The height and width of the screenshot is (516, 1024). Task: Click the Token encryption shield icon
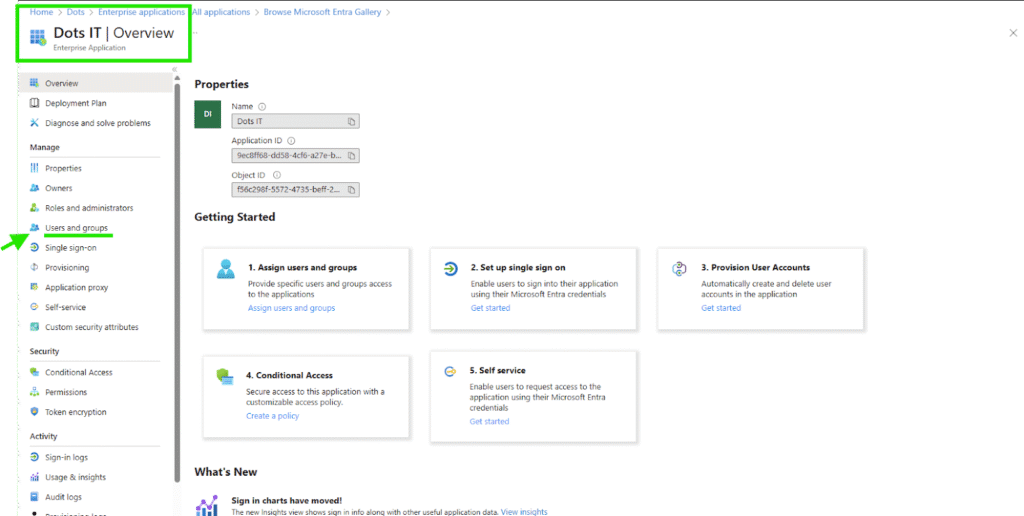35,412
